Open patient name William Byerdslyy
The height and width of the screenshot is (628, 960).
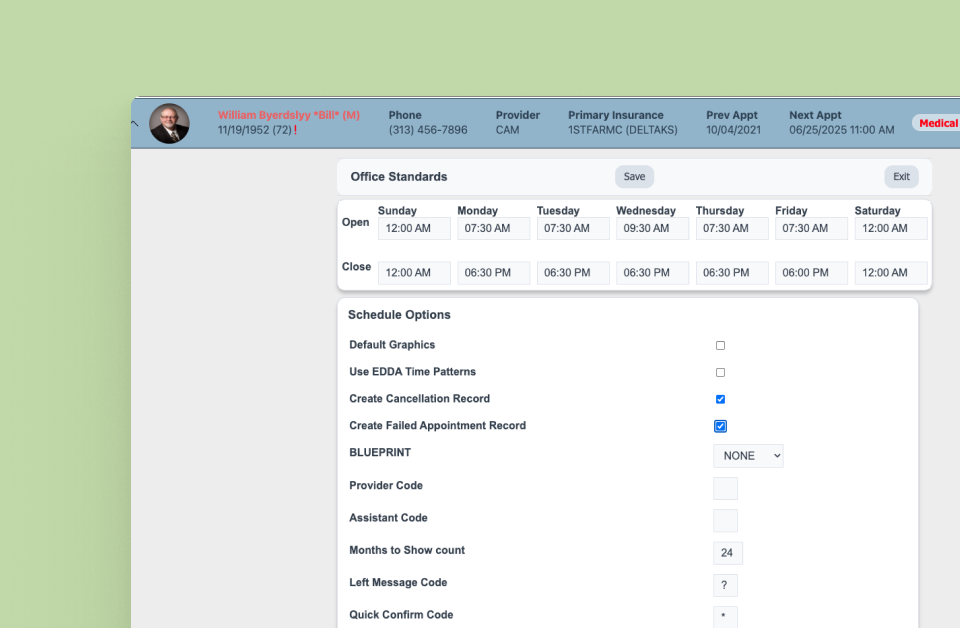coord(288,115)
